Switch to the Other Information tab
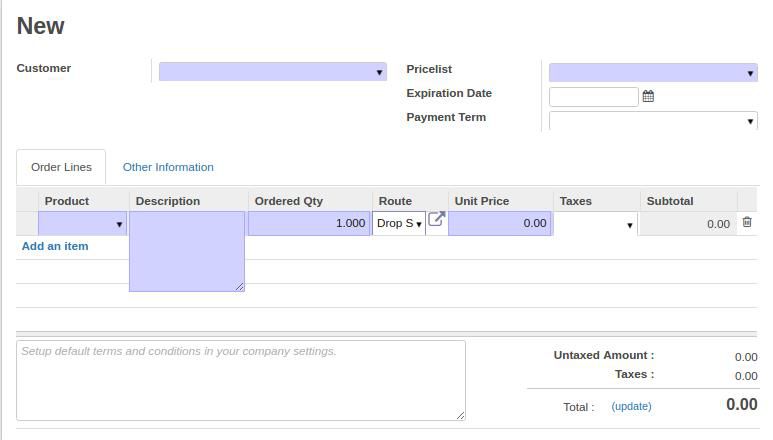Viewport: 773px width, 440px height. point(168,168)
